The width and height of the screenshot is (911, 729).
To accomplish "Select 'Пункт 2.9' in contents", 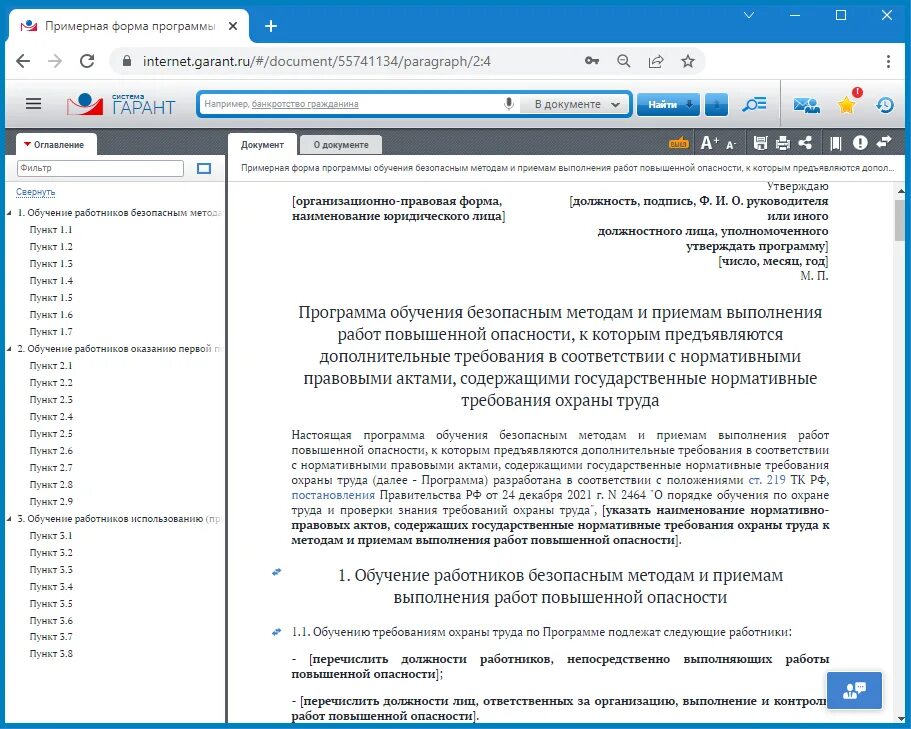I will 51,502.
